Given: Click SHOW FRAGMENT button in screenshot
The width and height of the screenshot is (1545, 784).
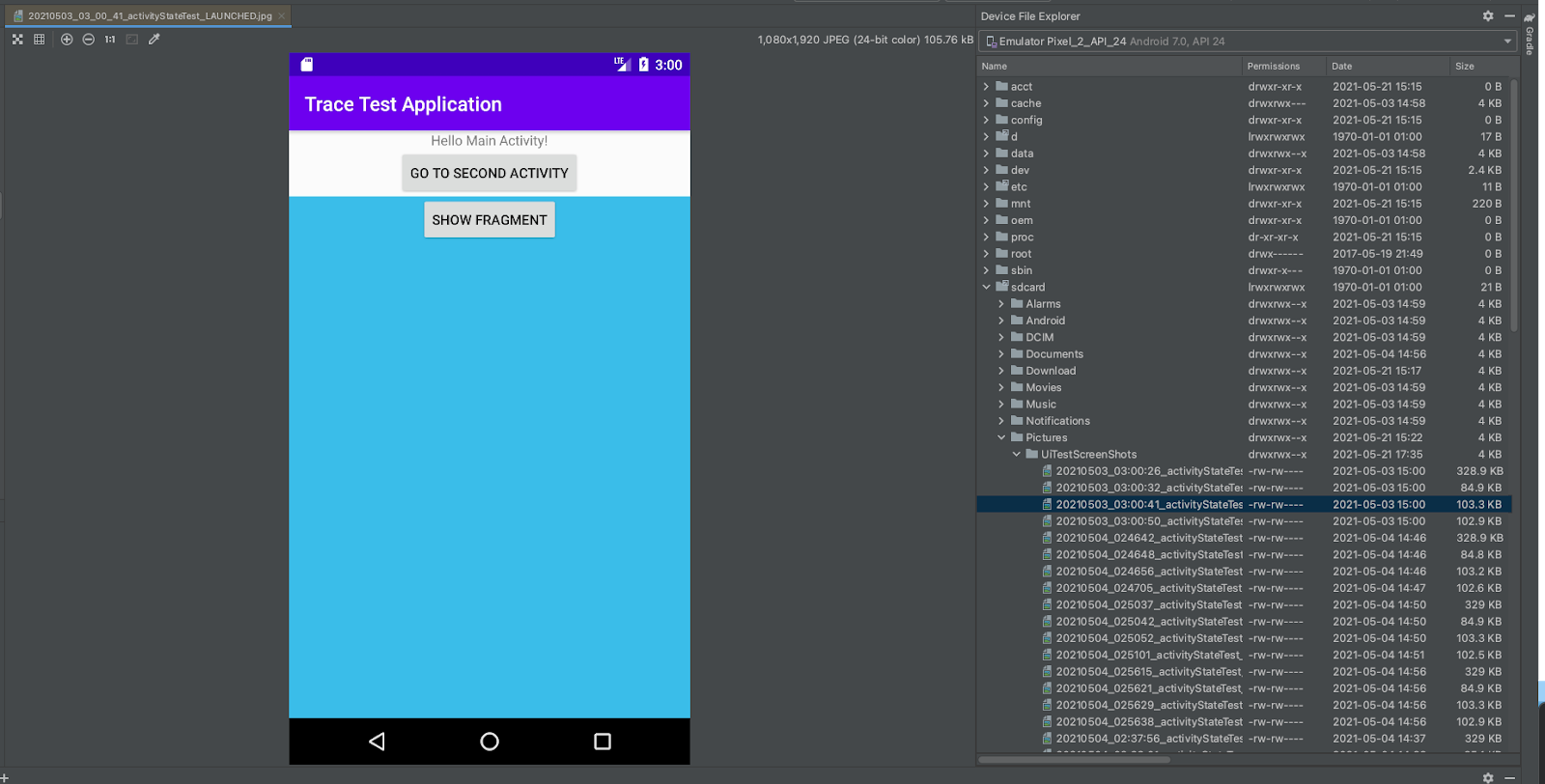Looking at the screenshot, I should (x=490, y=220).
